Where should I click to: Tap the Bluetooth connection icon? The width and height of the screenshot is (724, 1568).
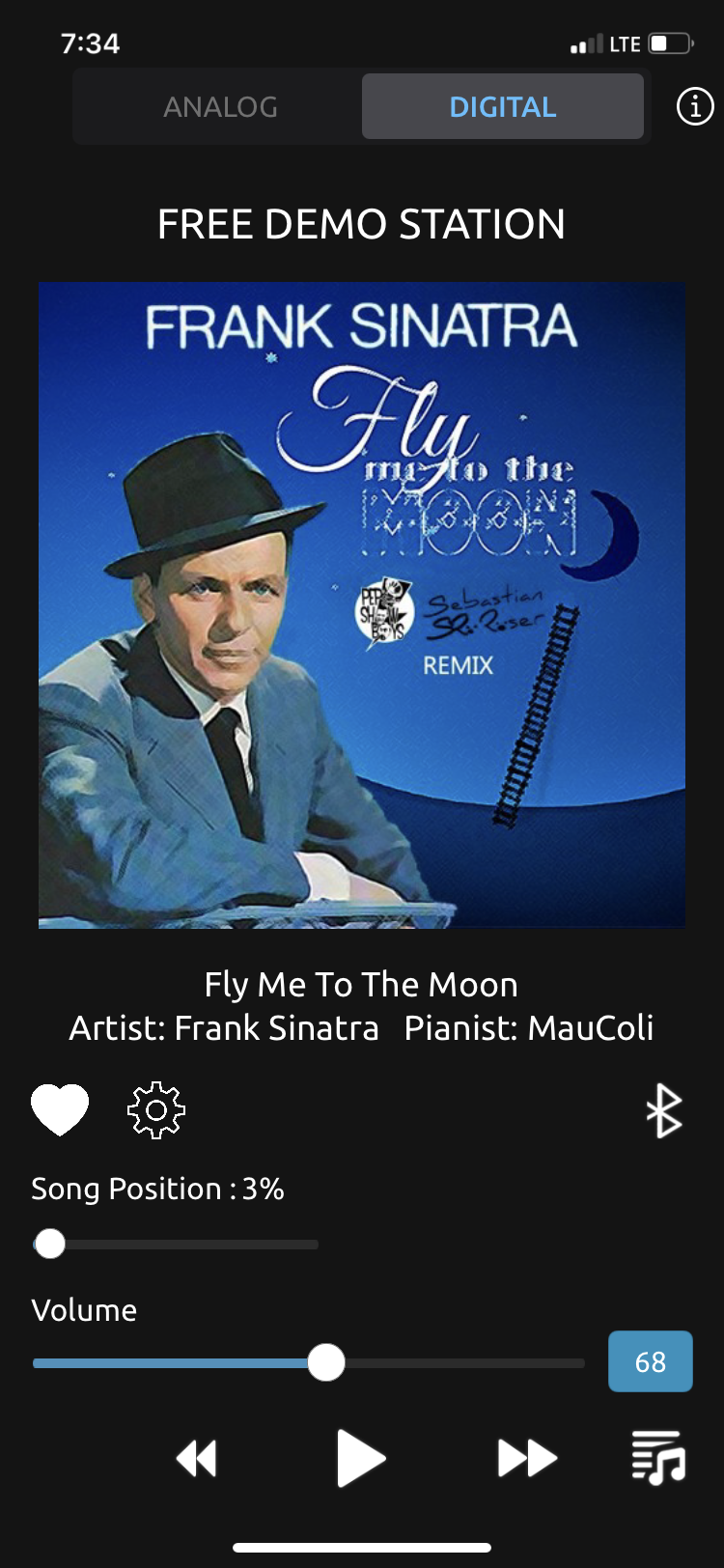(x=664, y=1110)
